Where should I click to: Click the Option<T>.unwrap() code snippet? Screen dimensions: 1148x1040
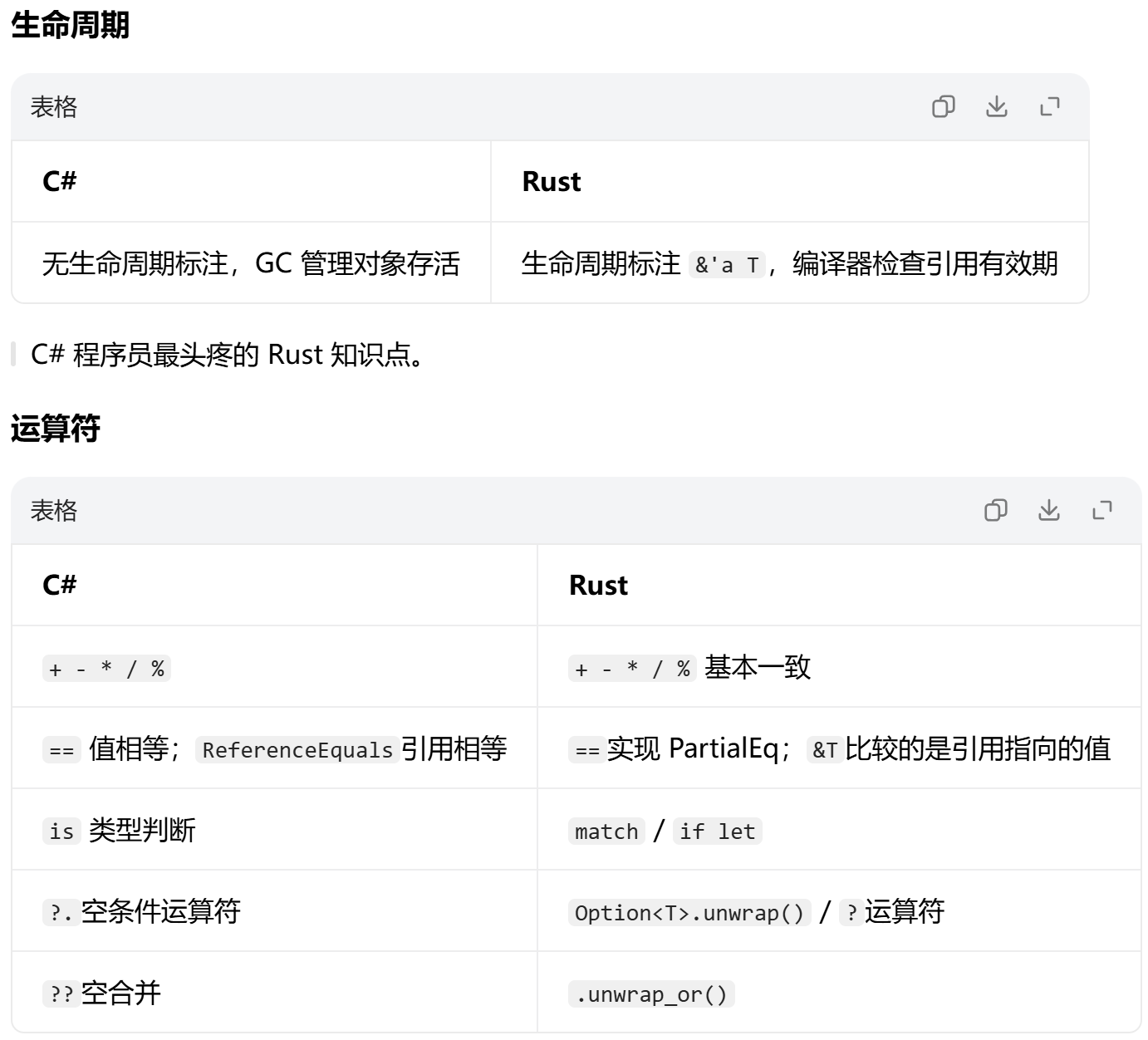(x=689, y=913)
